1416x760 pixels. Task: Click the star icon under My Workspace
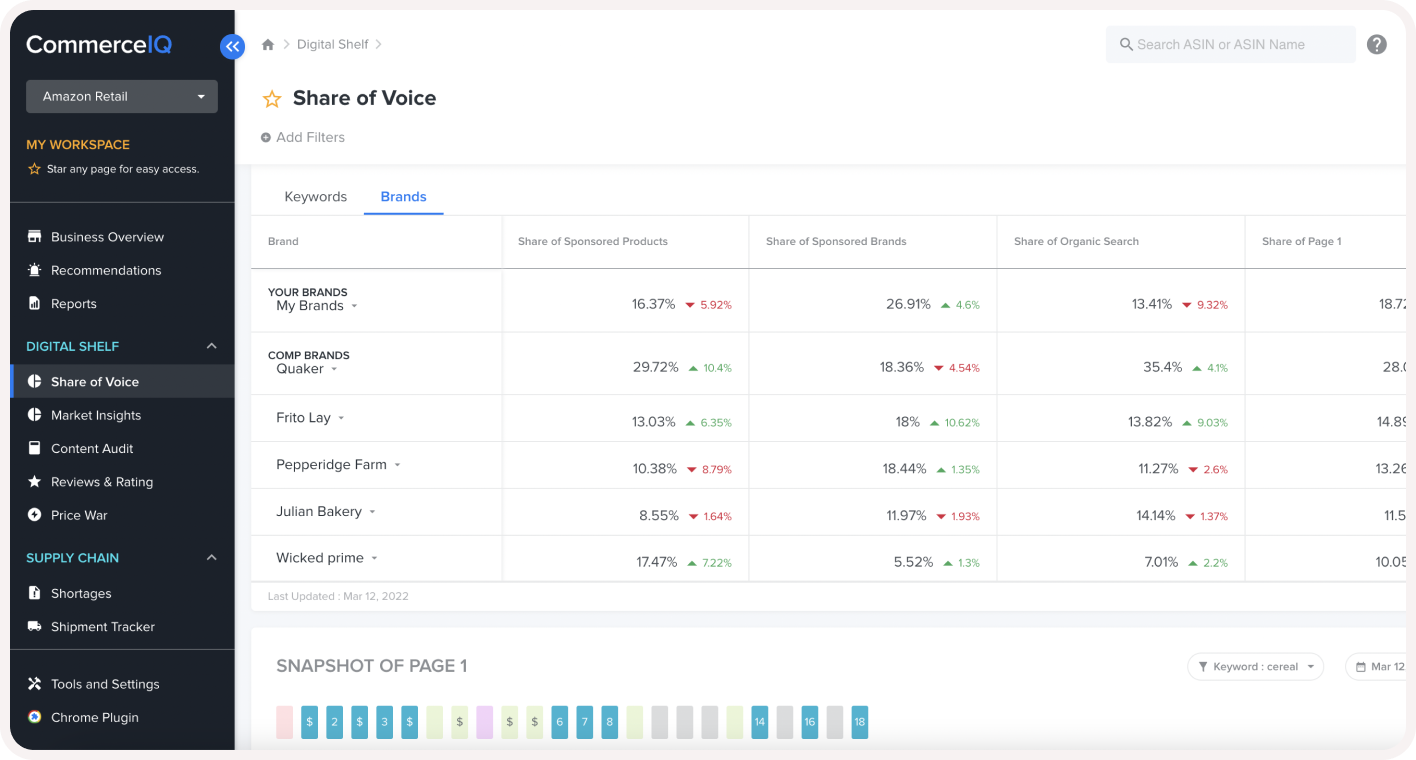coord(34,169)
